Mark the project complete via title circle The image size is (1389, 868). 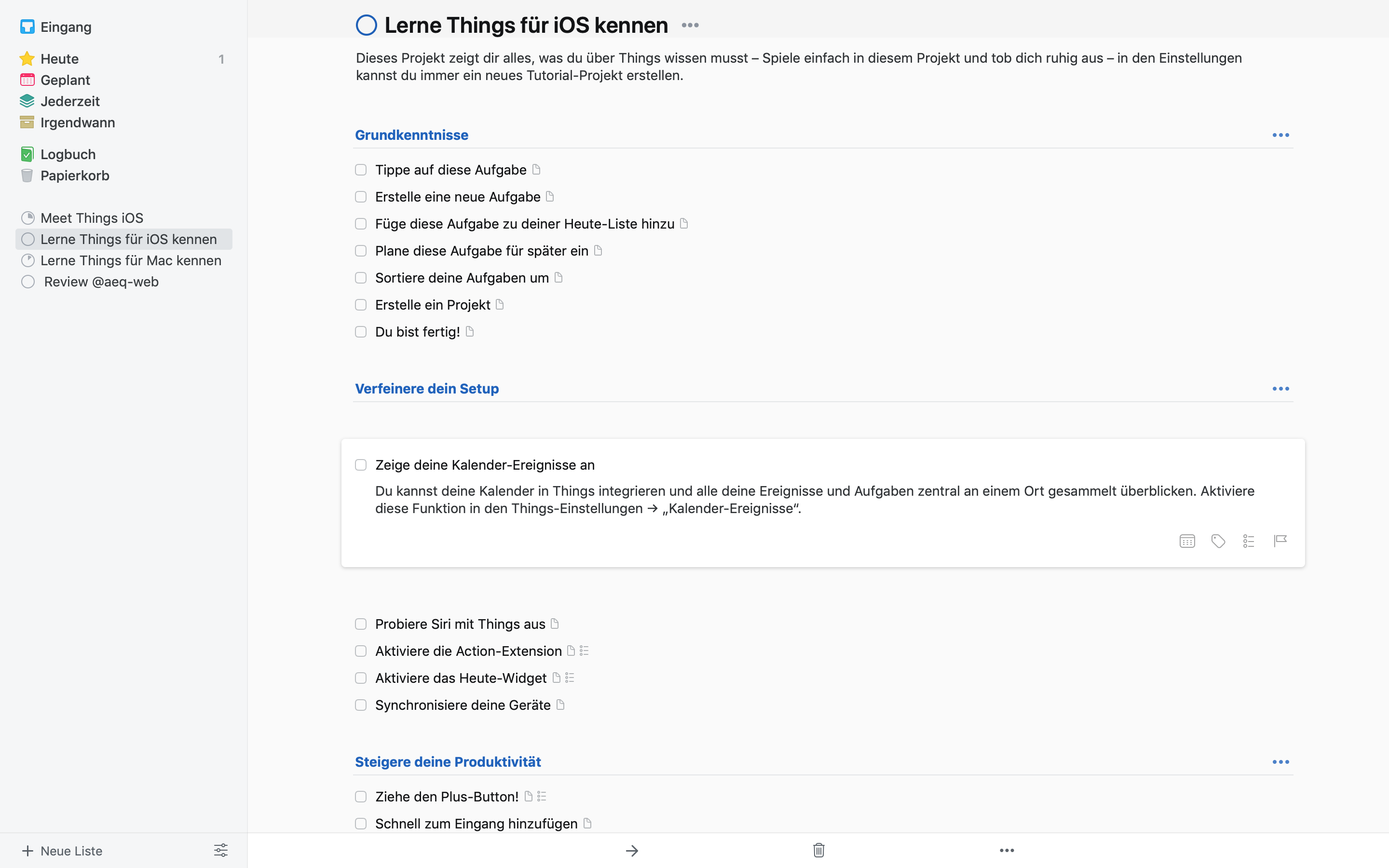coord(366,25)
